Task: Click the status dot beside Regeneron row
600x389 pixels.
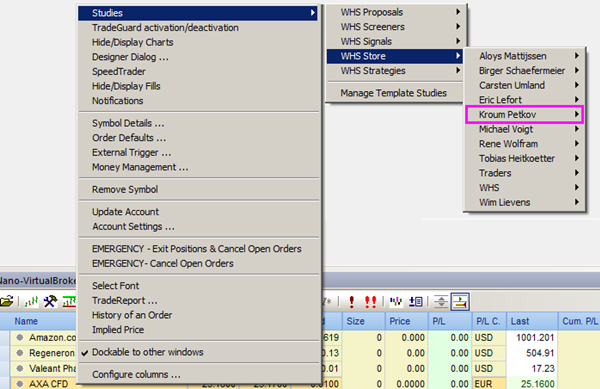Action: click(20, 353)
